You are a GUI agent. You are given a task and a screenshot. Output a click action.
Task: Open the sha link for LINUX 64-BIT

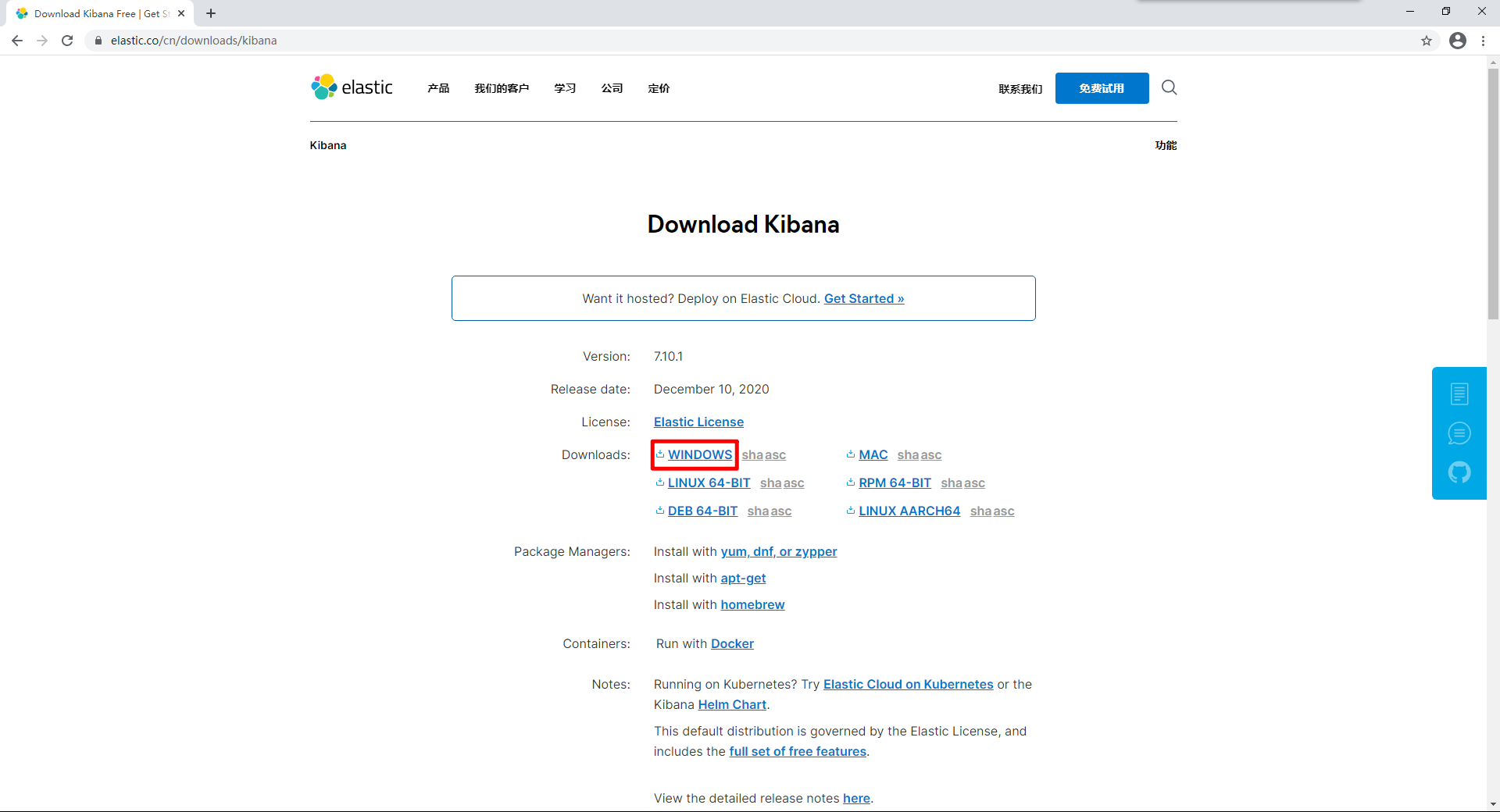pos(770,483)
